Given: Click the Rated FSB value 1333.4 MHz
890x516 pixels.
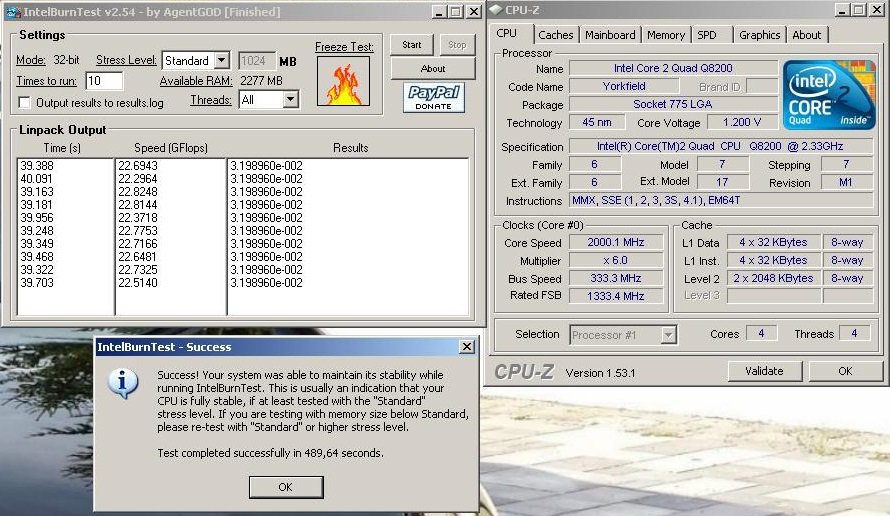Looking at the screenshot, I should click(x=616, y=296).
